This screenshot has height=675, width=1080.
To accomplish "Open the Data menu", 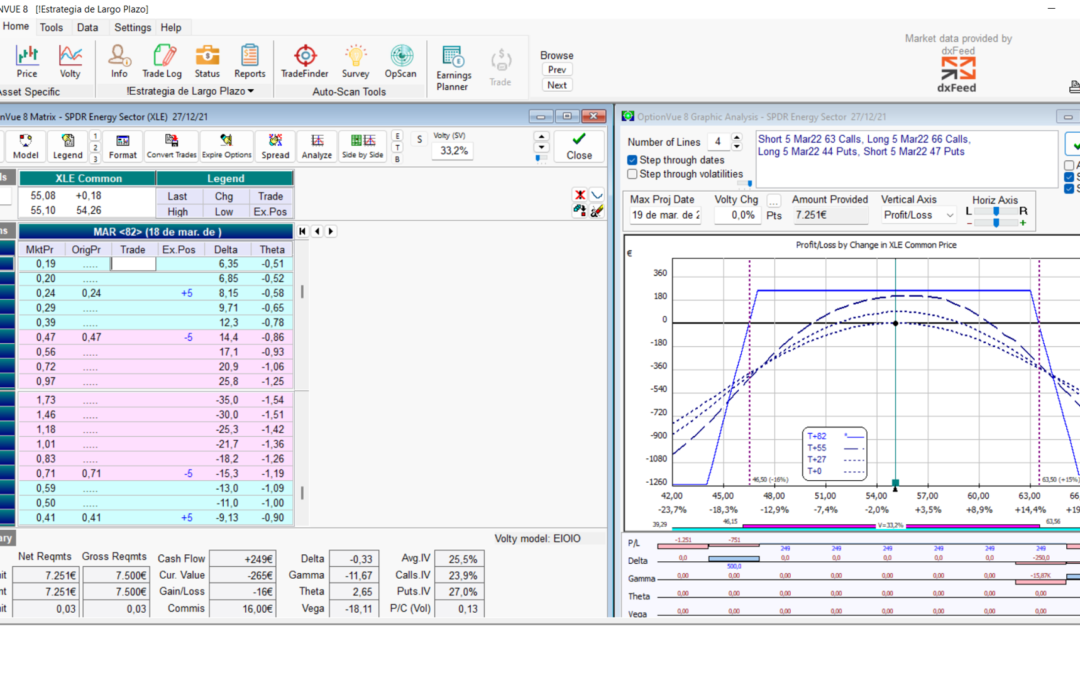I will 87,28.
